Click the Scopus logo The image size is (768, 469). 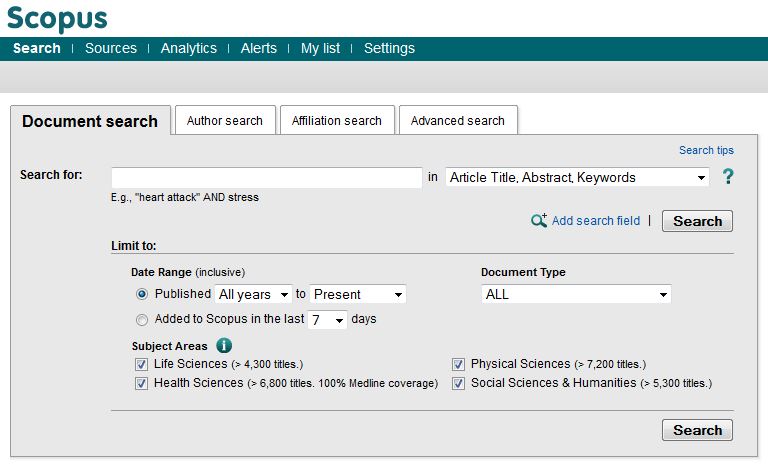57,19
